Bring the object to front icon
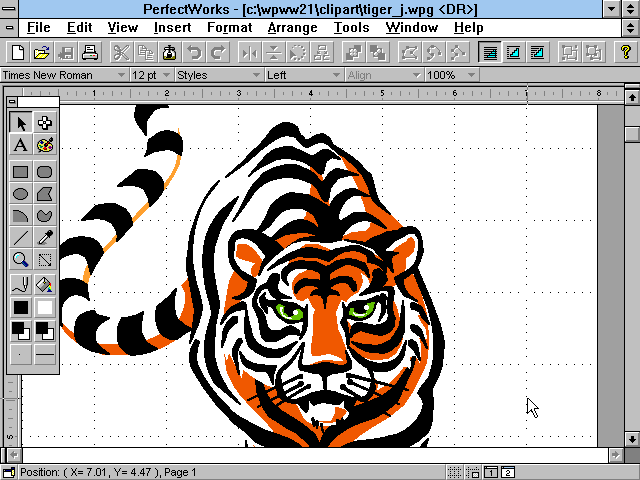 pos(353,53)
